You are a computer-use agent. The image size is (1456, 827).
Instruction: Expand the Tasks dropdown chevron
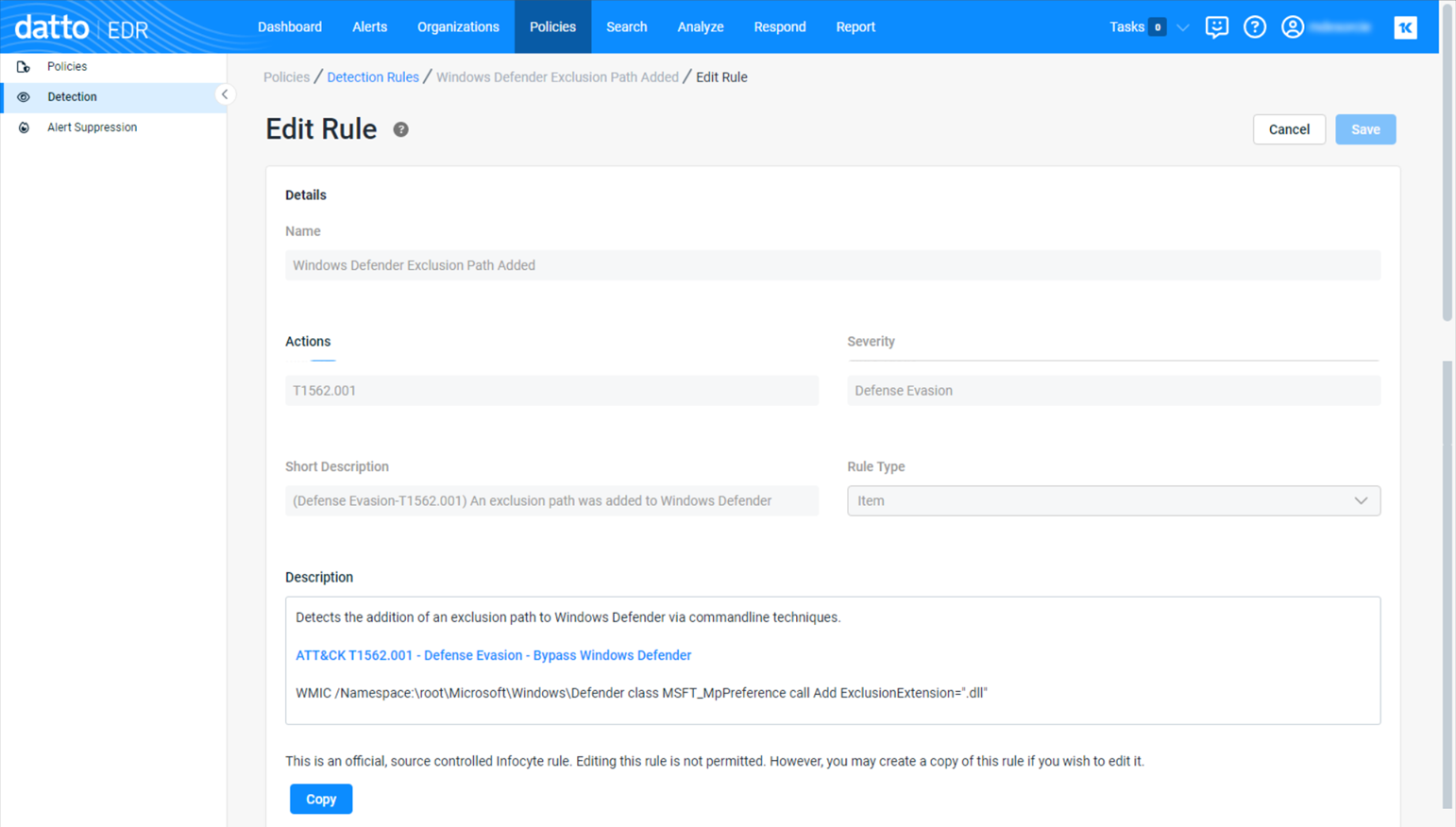(x=1182, y=27)
